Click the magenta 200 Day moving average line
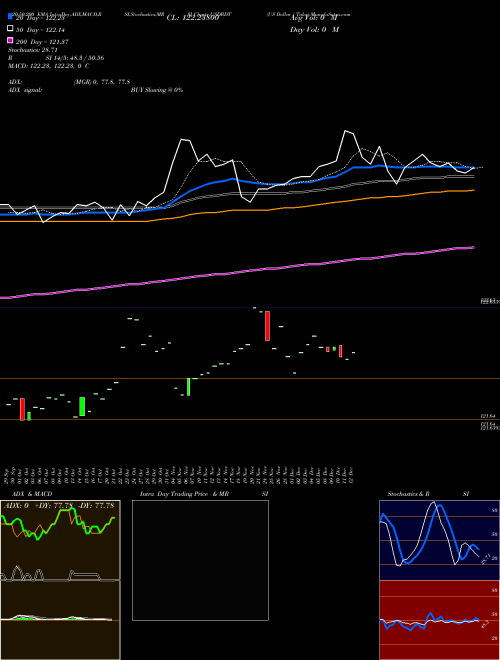The width and height of the screenshot is (500, 660). 236,273
